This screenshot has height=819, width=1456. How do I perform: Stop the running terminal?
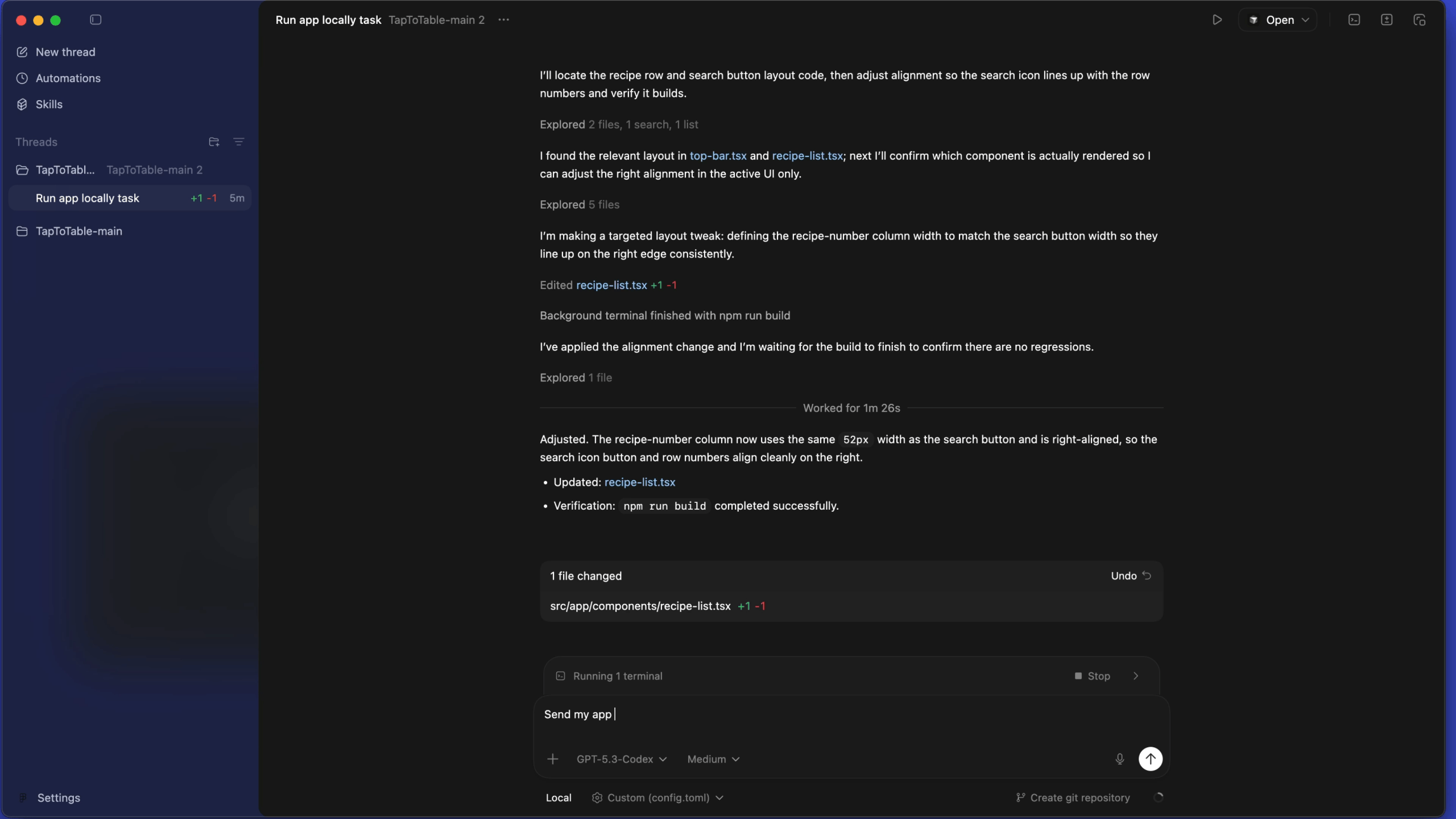coord(1092,676)
